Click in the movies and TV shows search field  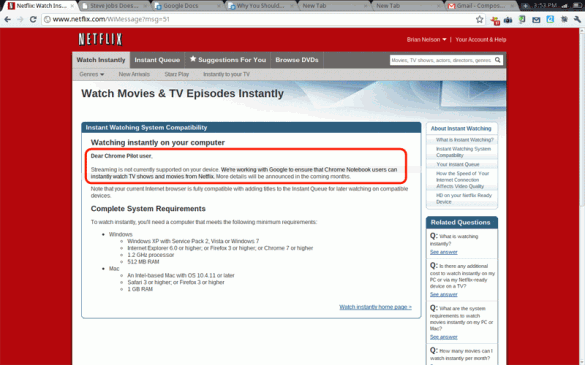(442, 60)
